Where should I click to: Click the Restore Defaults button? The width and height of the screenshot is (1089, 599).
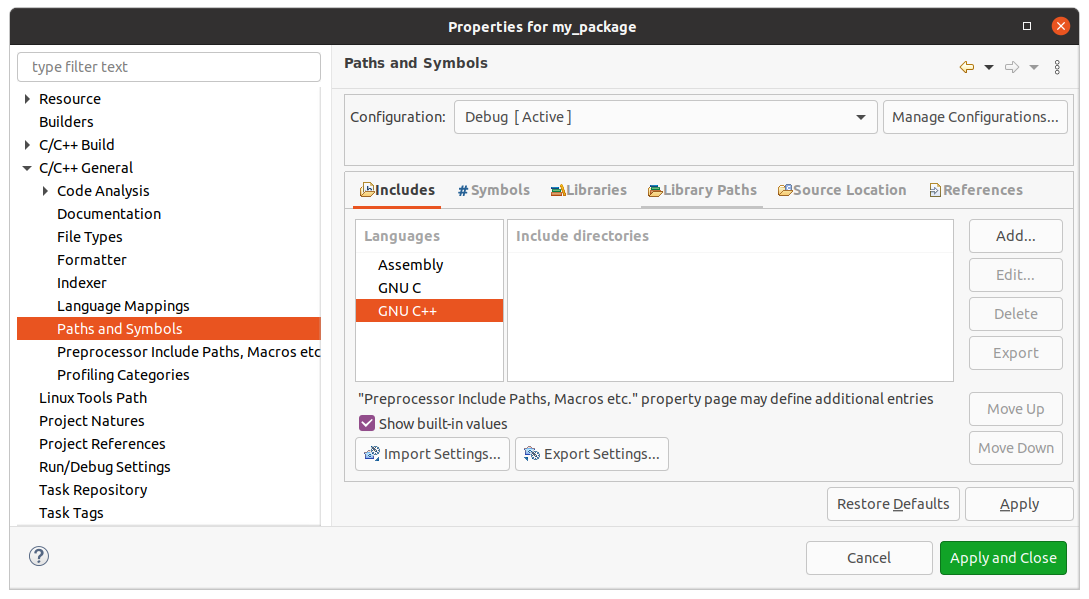[892, 503]
